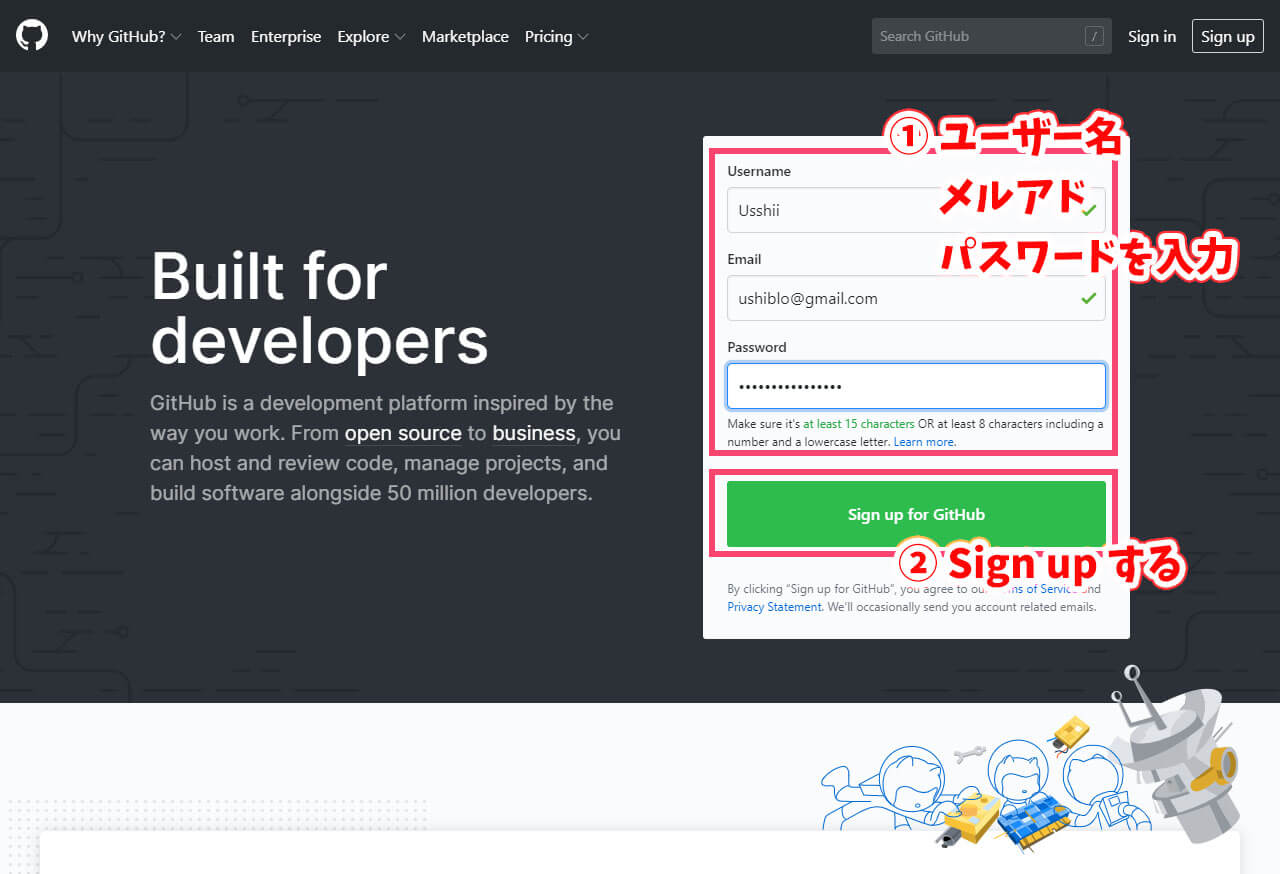Click the "at least 15 characters" green text

point(858,424)
